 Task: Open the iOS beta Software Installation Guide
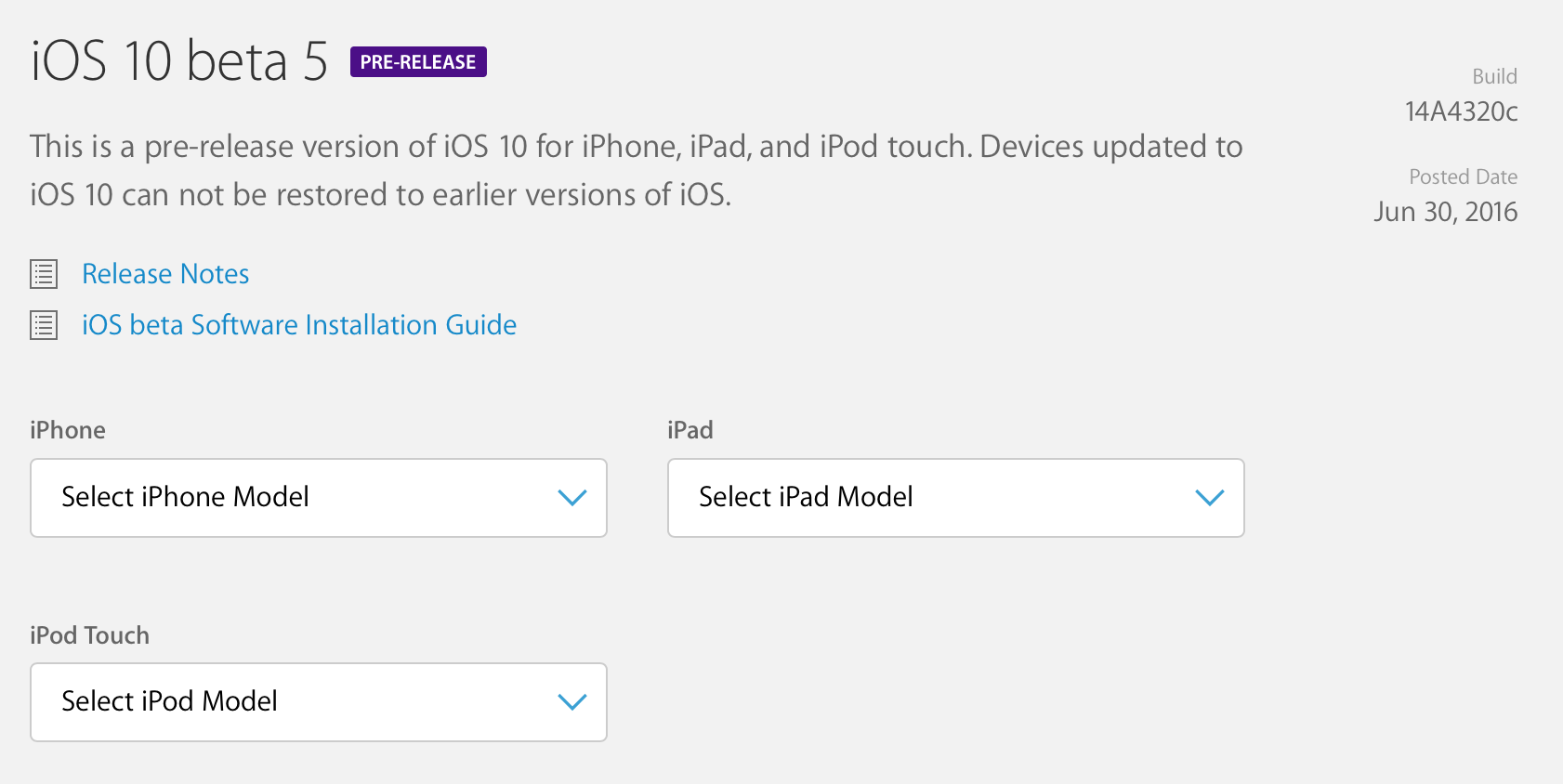[299, 325]
